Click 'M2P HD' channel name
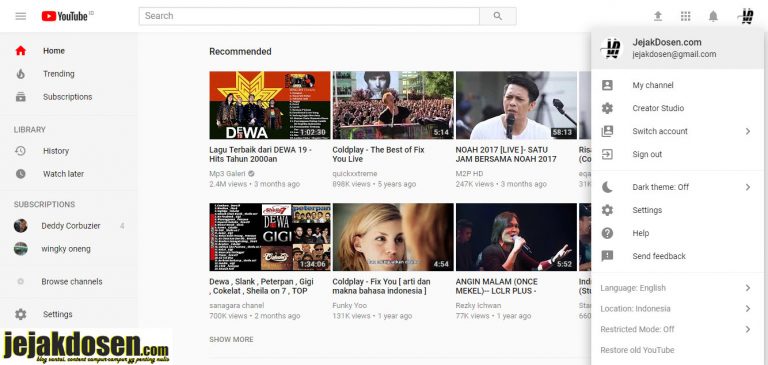 469,173
